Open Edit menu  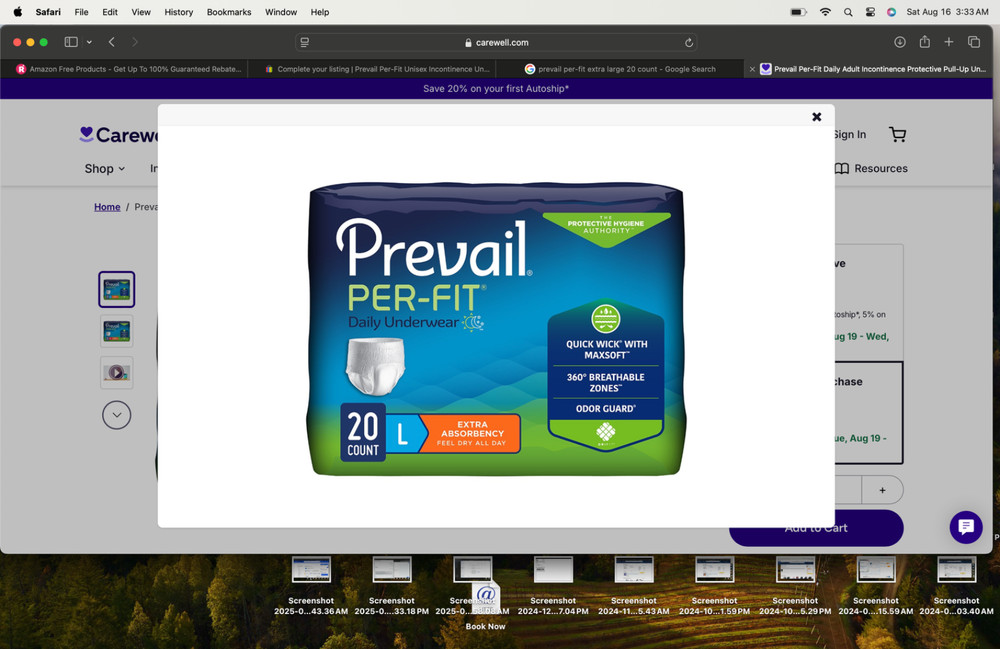pos(110,11)
